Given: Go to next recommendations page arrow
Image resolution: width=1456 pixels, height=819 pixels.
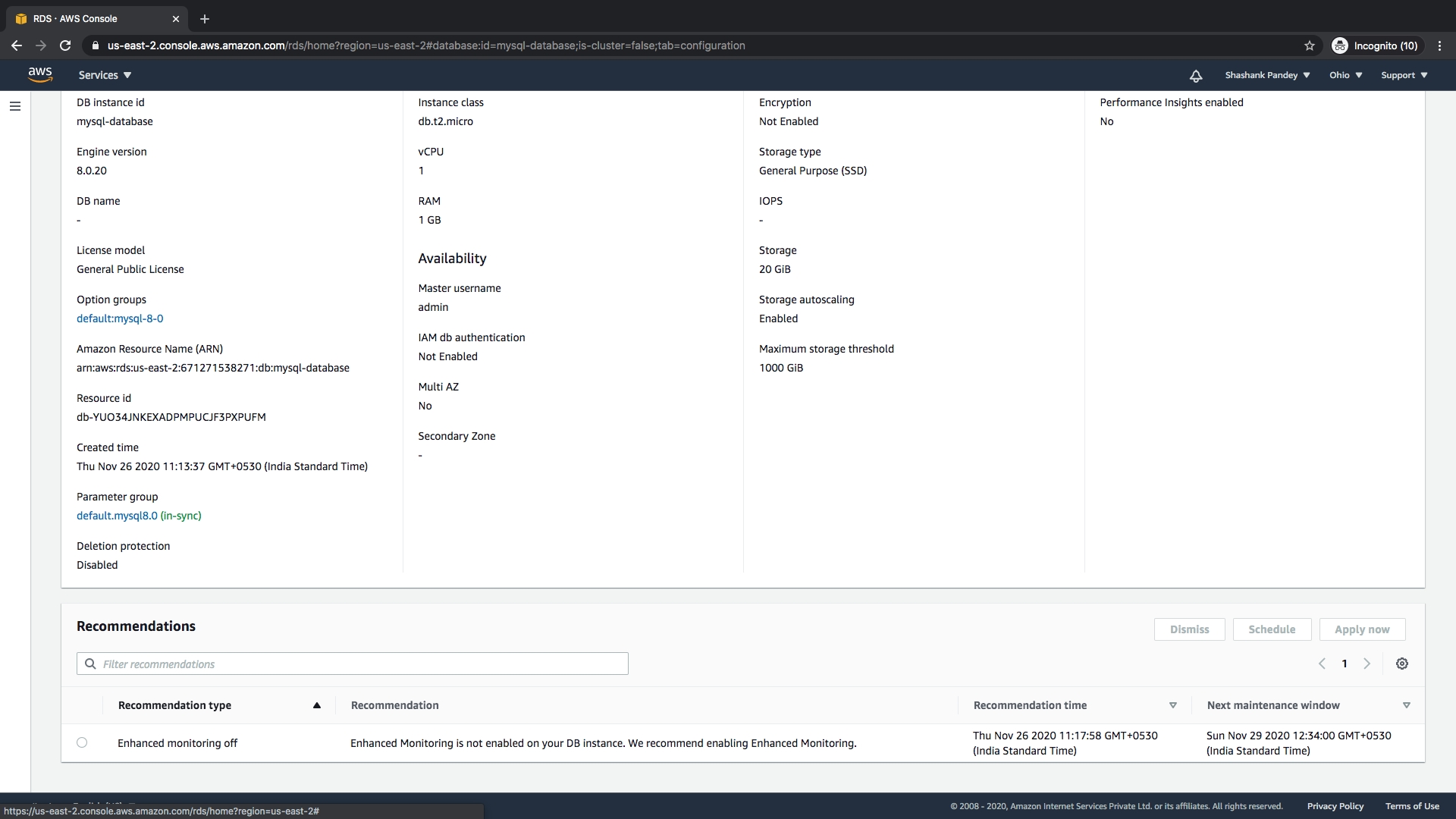Looking at the screenshot, I should [1367, 664].
